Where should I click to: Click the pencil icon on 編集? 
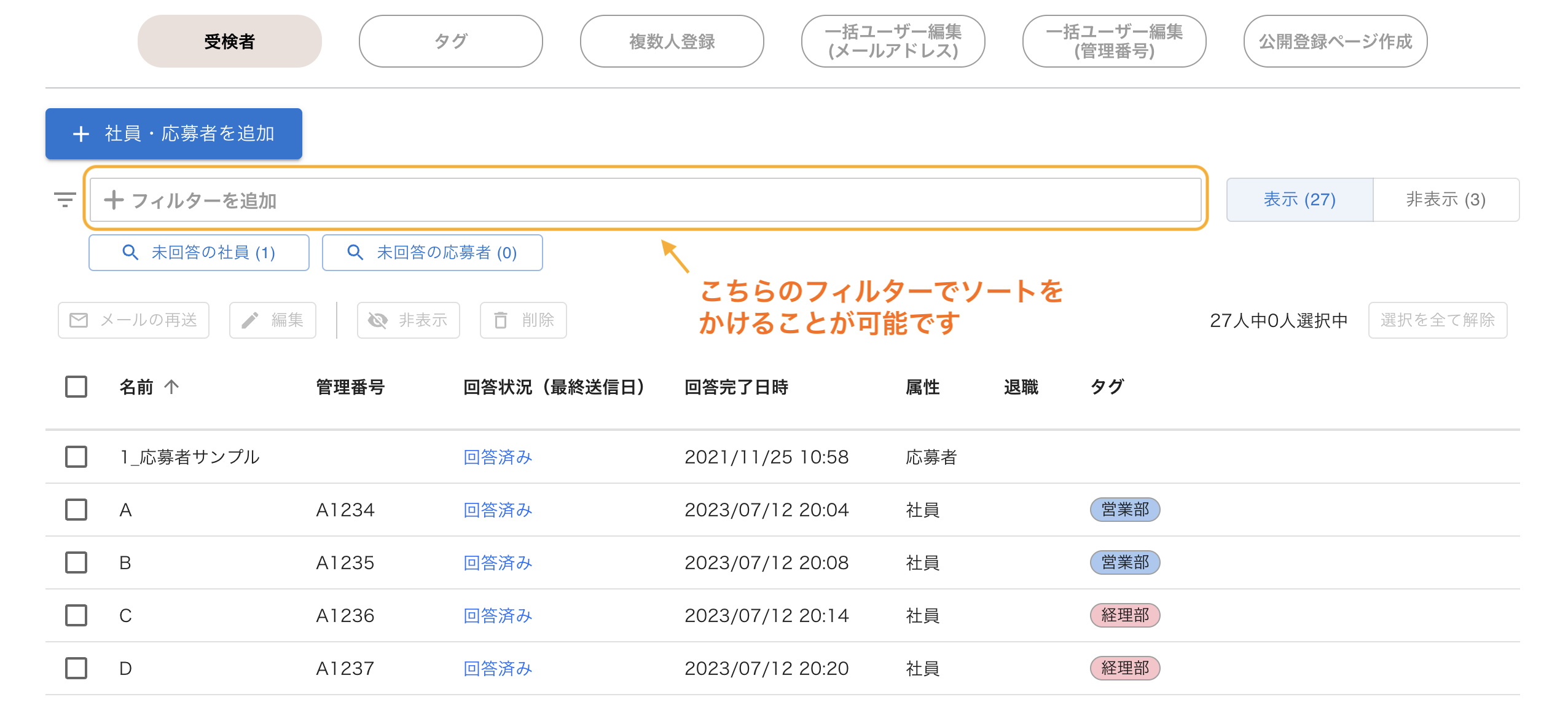coord(250,320)
